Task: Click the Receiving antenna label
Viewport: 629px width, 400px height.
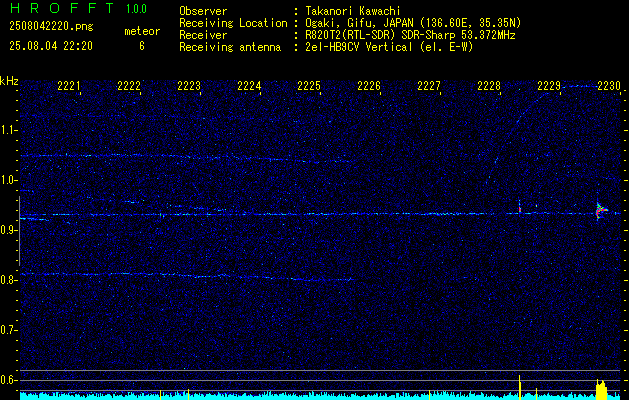Action: [x=230, y=47]
